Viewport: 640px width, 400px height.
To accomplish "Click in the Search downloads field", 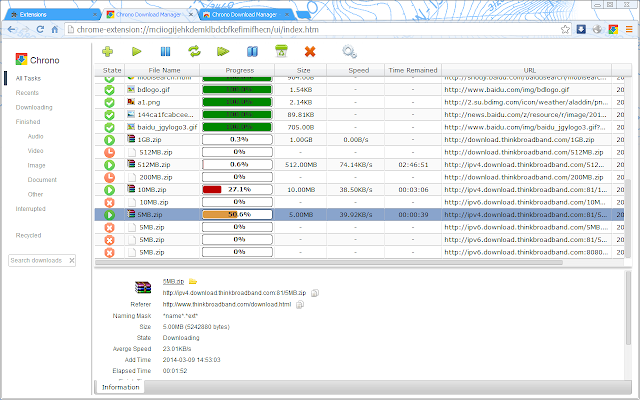I will [x=38, y=260].
